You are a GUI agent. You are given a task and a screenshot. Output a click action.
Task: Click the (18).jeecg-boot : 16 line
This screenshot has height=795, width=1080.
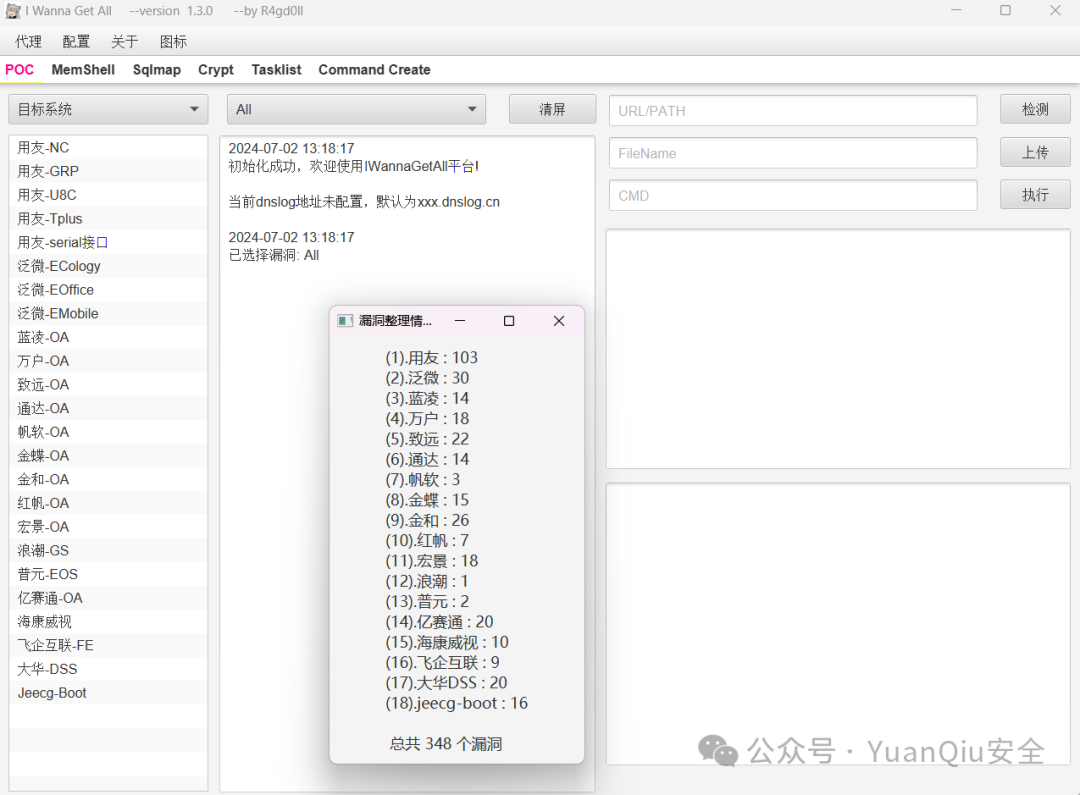pyautogui.click(x=457, y=703)
